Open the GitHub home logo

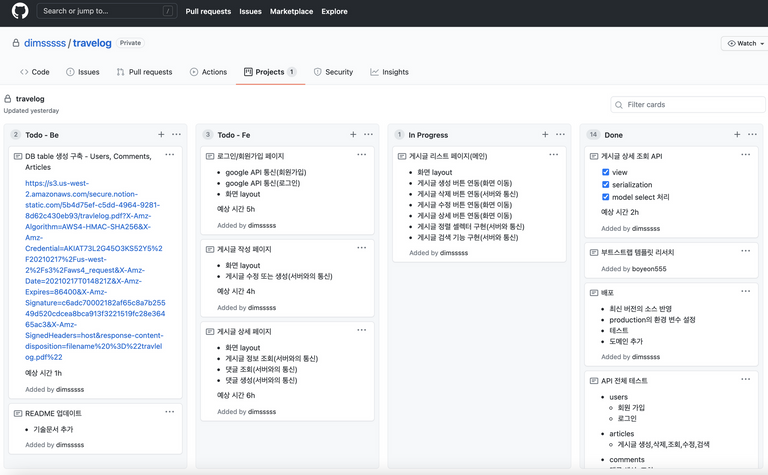click(20, 11)
